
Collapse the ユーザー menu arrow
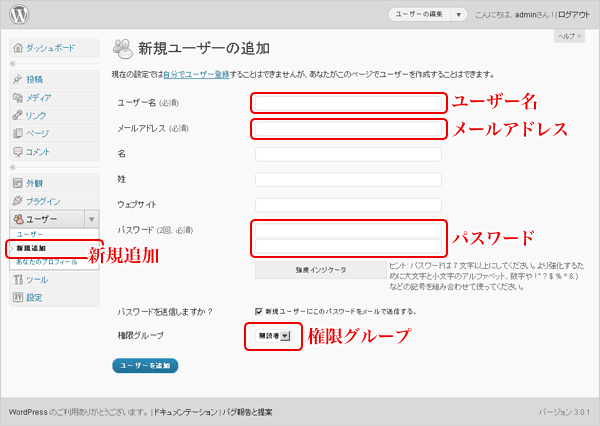(x=91, y=219)
